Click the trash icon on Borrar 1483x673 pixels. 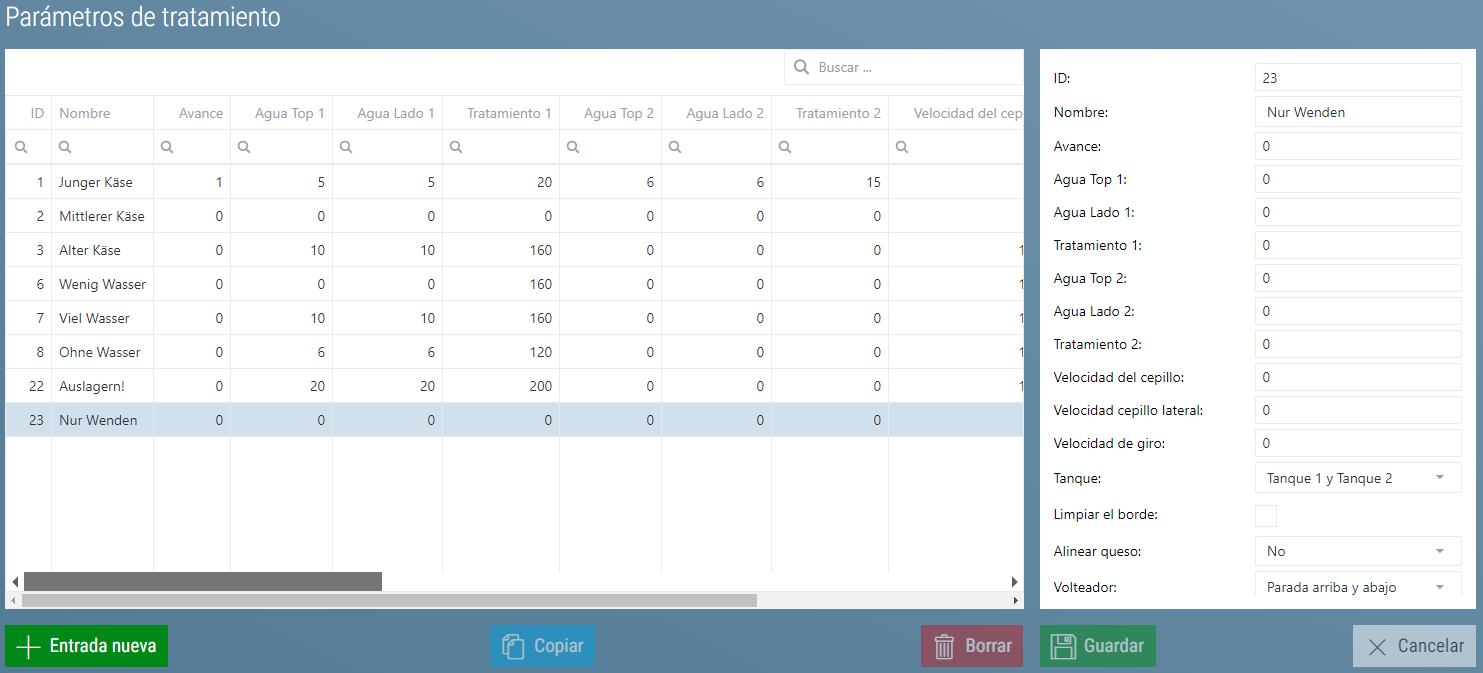tap(945, 646)
